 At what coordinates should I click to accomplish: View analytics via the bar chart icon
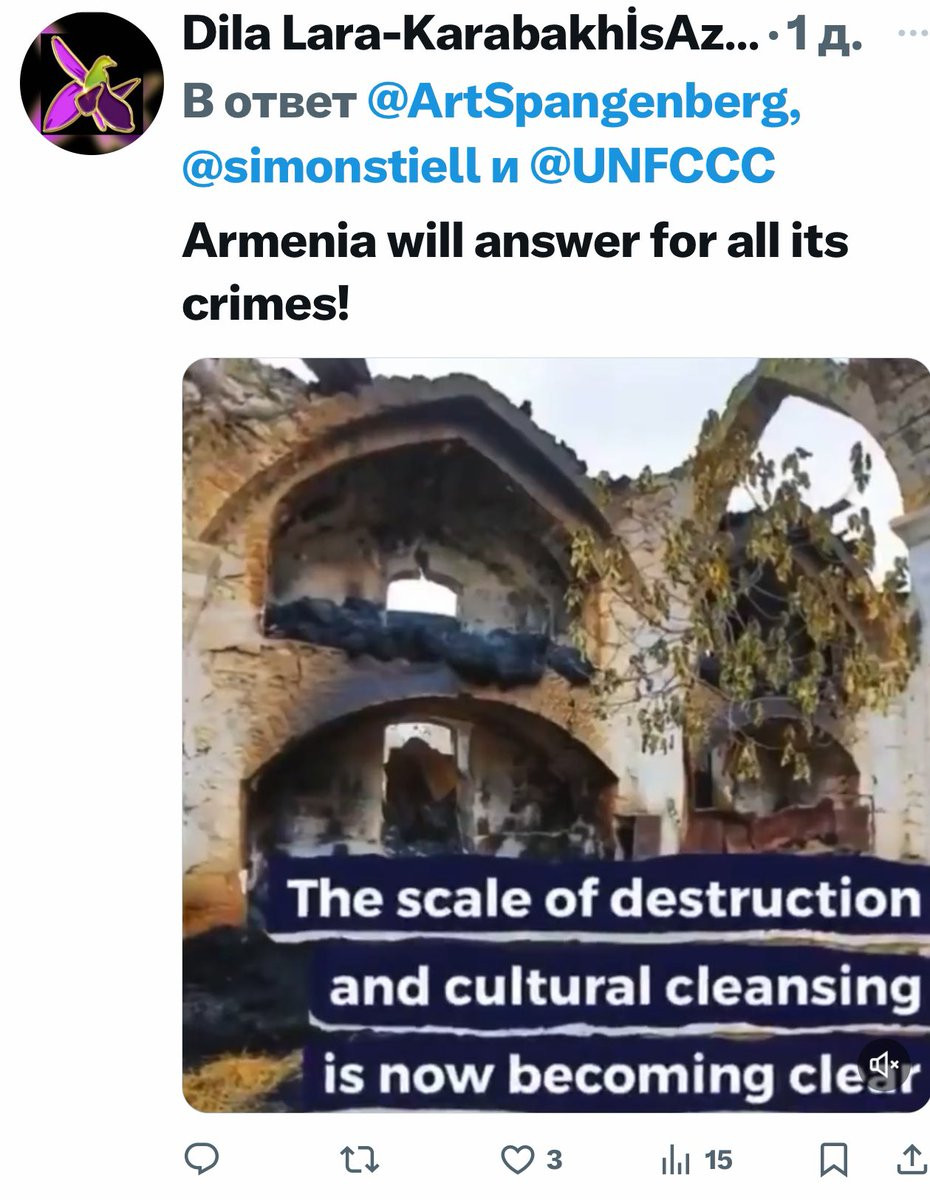click(676, 1159)
